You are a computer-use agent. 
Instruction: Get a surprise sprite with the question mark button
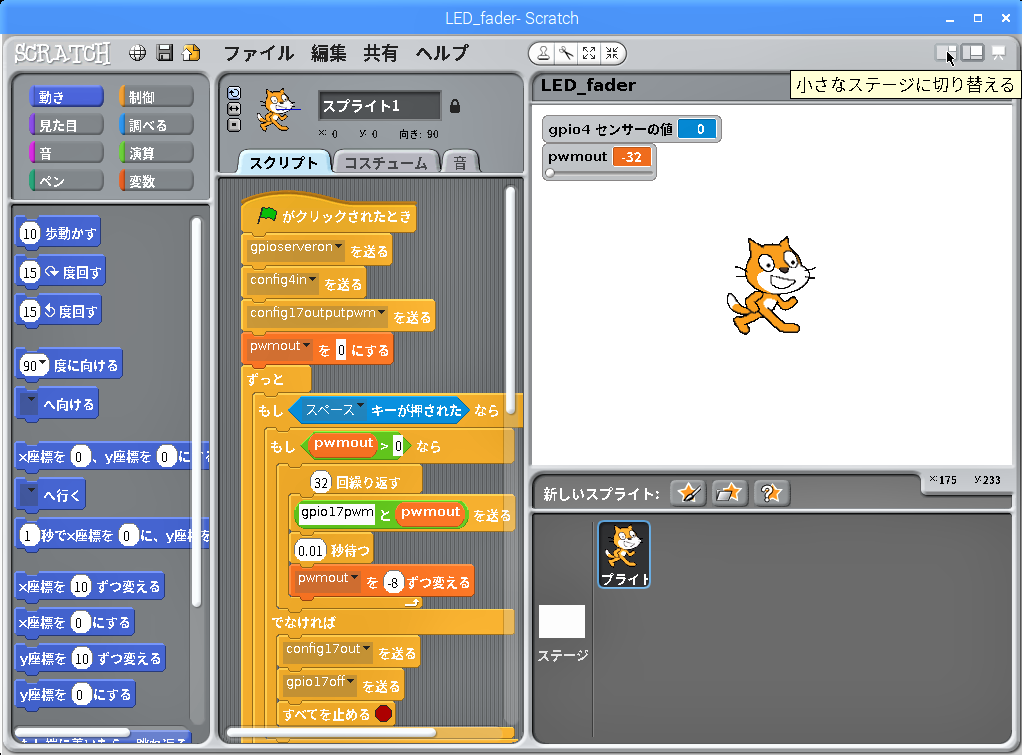771,493
